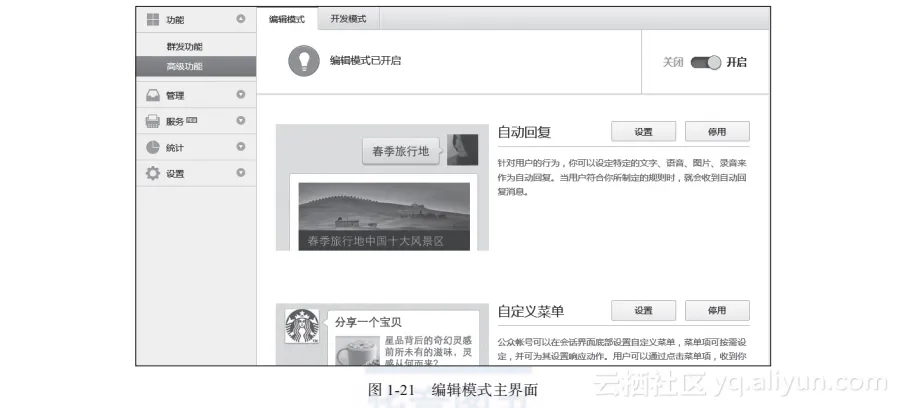Click 设置 button for 自动回复

point(643,131)
